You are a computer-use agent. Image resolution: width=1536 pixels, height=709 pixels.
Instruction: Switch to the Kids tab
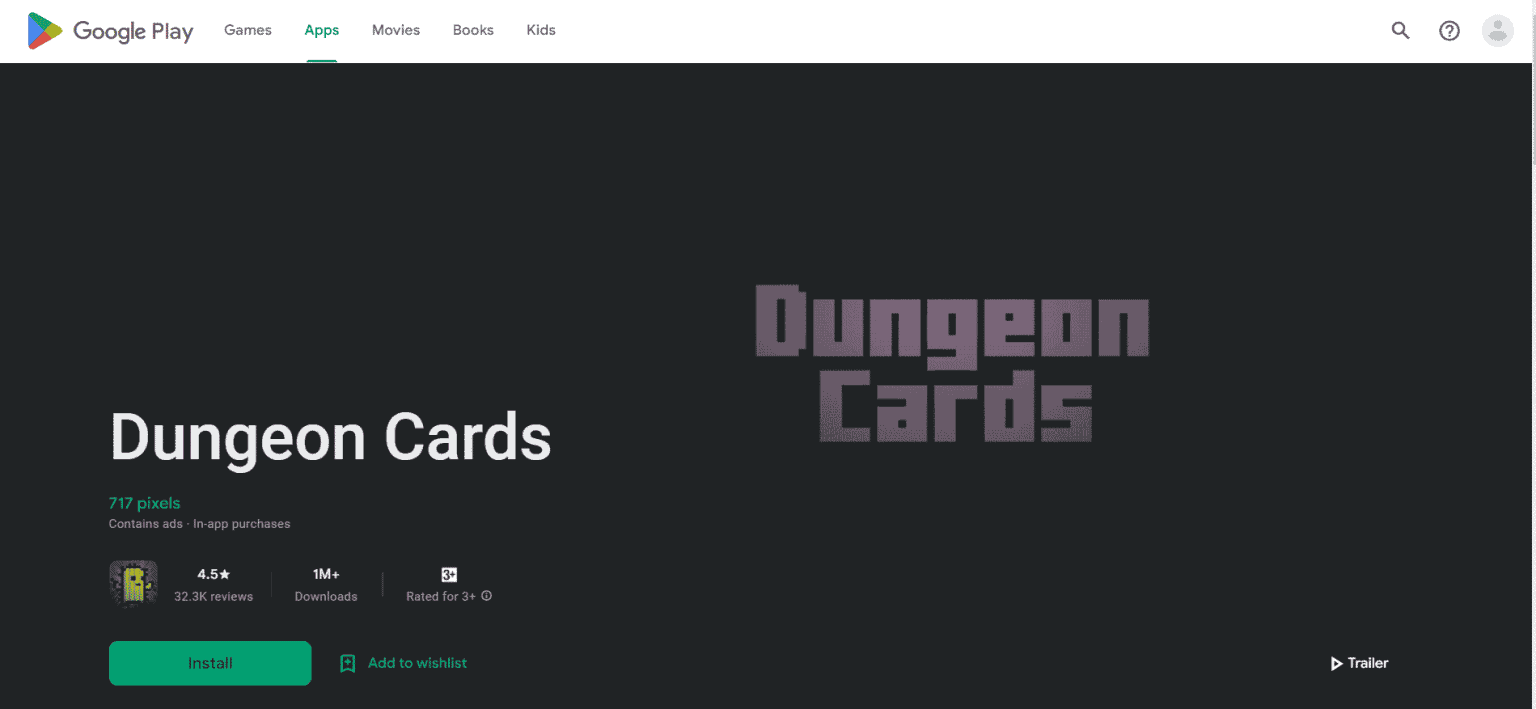pos(541,30)
